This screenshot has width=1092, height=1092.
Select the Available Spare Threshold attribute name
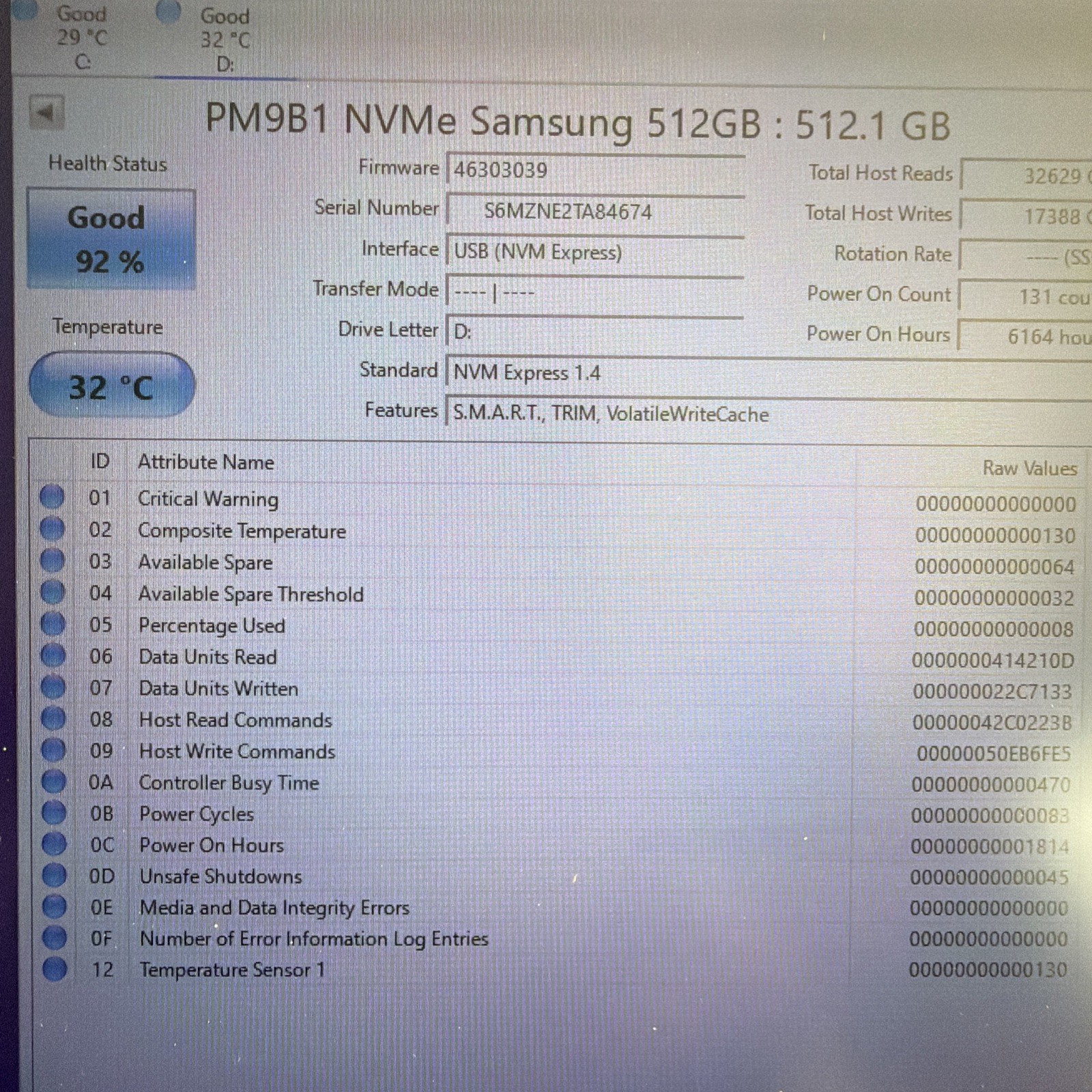251,594
